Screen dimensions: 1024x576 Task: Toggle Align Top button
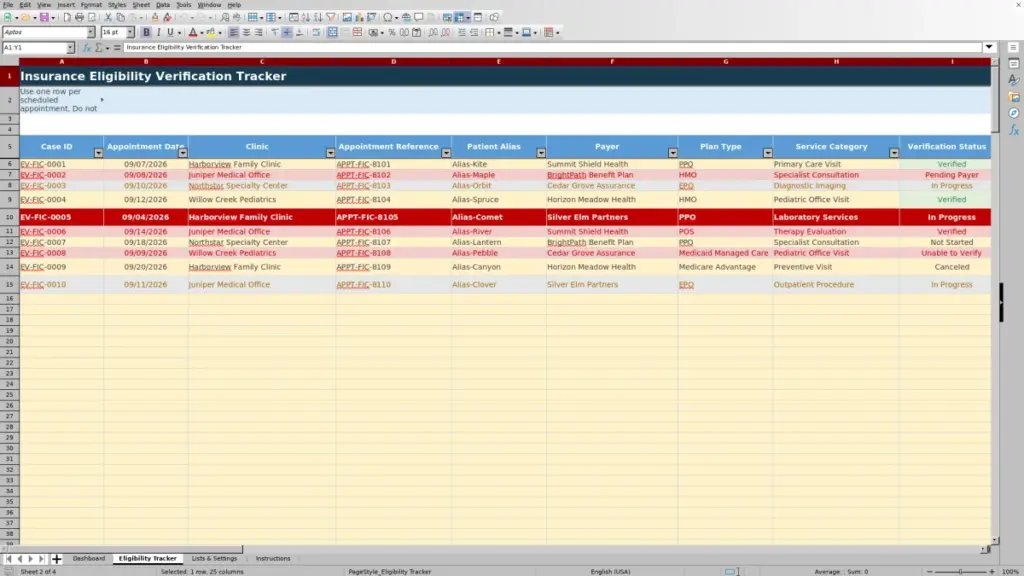[274, 32]
